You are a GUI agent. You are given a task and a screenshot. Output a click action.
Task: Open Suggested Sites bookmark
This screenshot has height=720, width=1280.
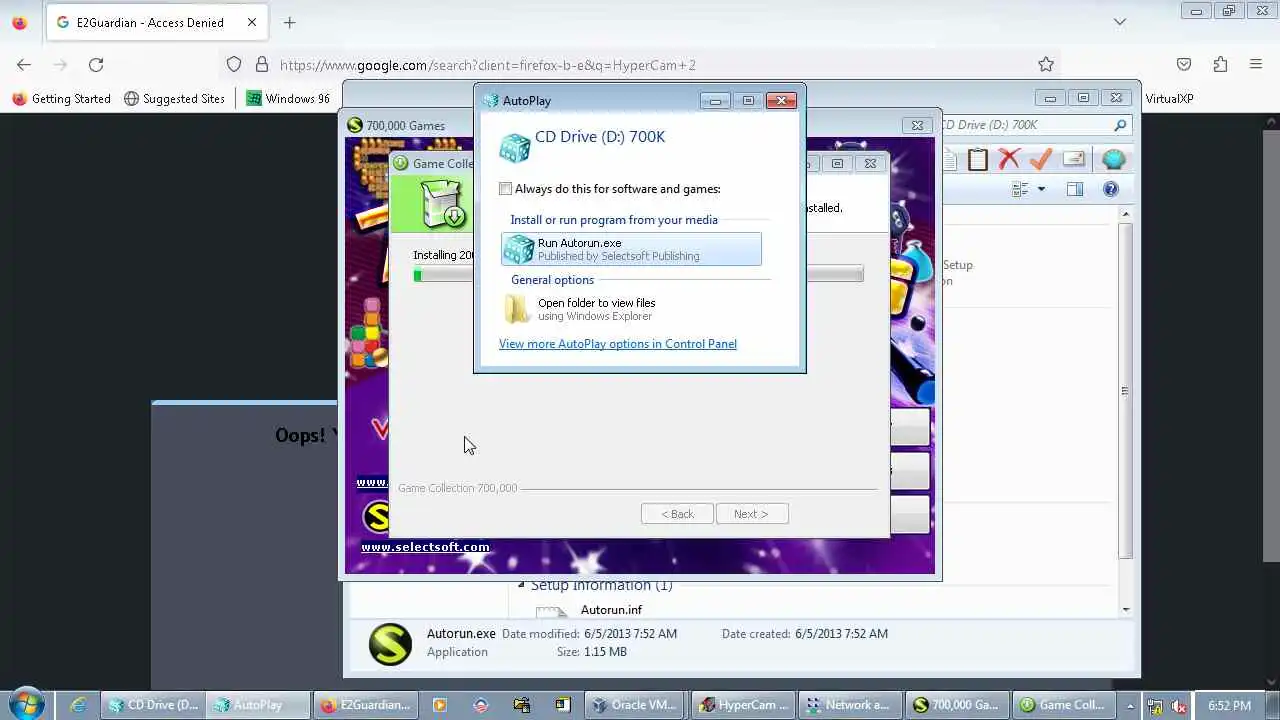175,99
